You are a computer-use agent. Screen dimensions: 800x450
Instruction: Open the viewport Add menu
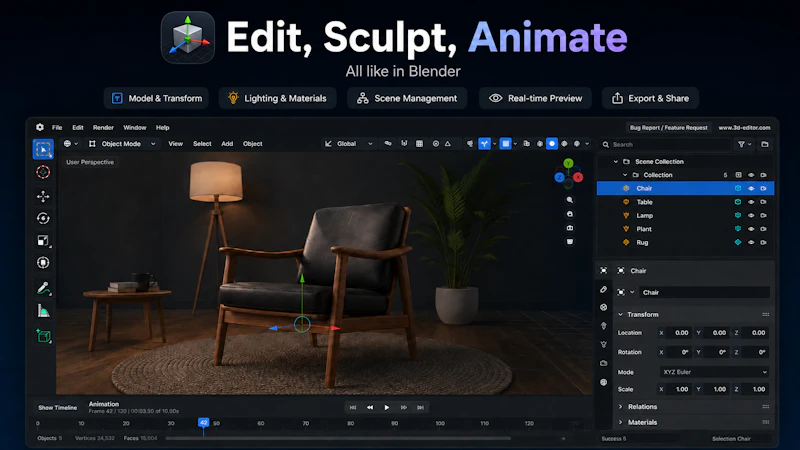click(227, 144)
